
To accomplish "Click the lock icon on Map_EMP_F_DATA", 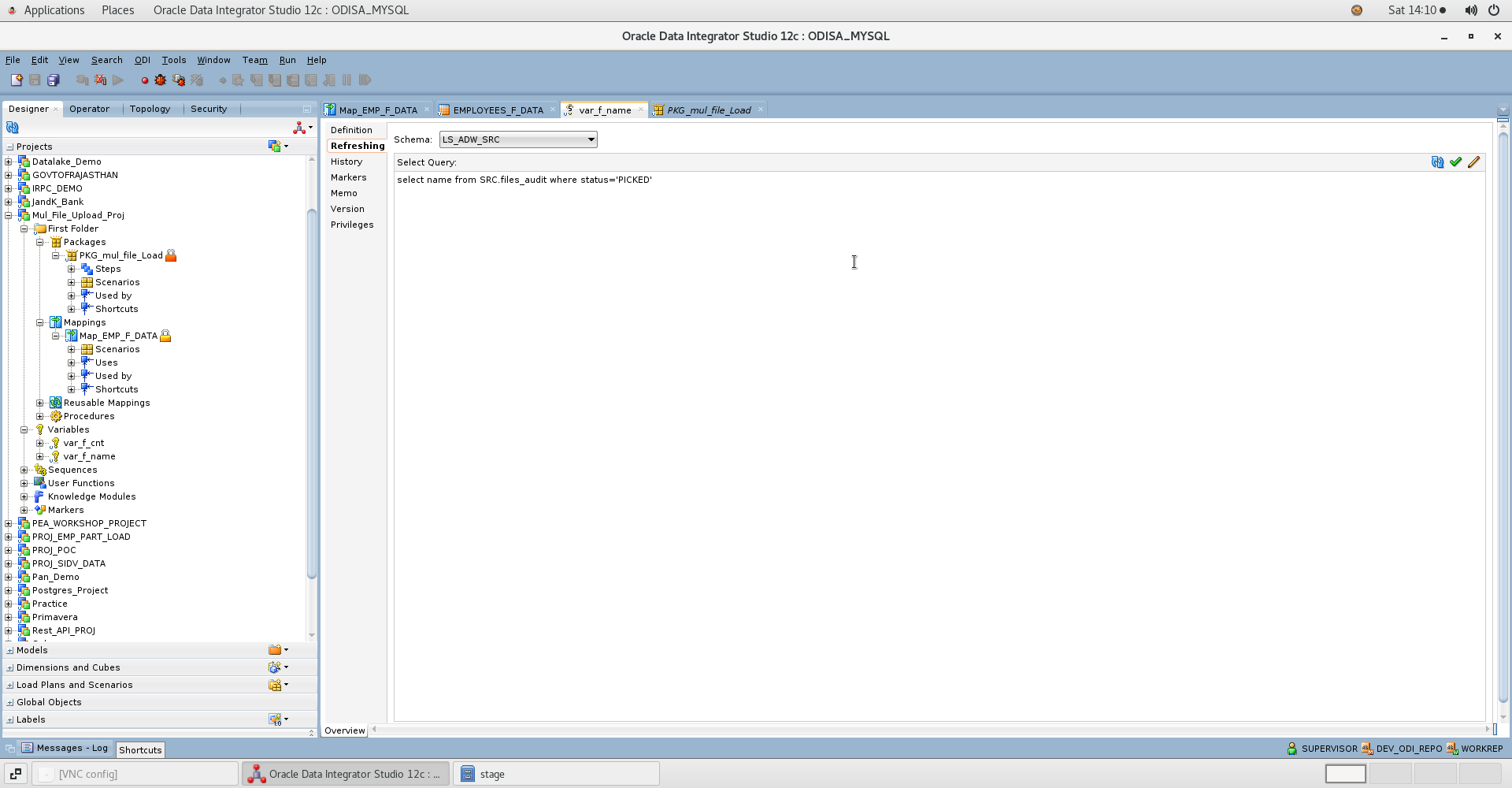I will pos(165,336).
